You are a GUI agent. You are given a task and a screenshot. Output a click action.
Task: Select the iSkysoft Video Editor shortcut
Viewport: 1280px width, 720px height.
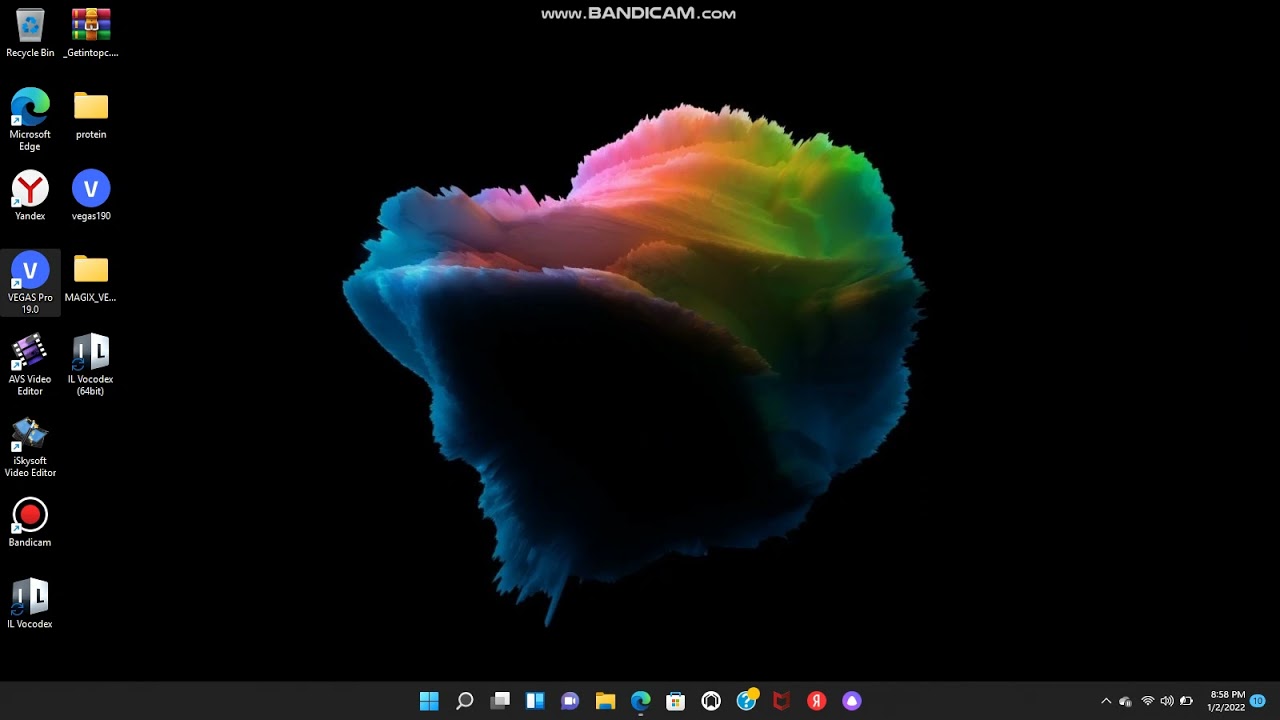coord(30,447)
